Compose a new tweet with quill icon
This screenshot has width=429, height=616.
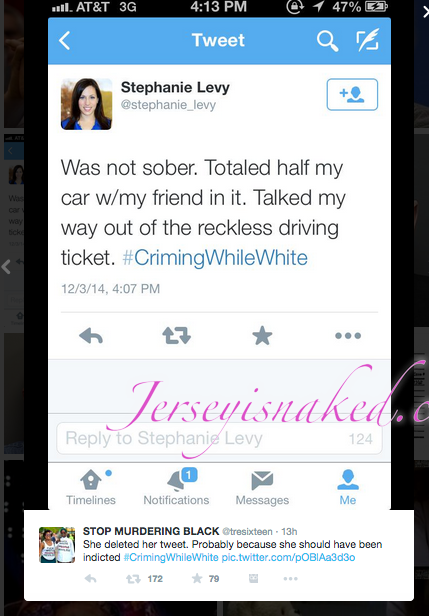pos(368,40)
